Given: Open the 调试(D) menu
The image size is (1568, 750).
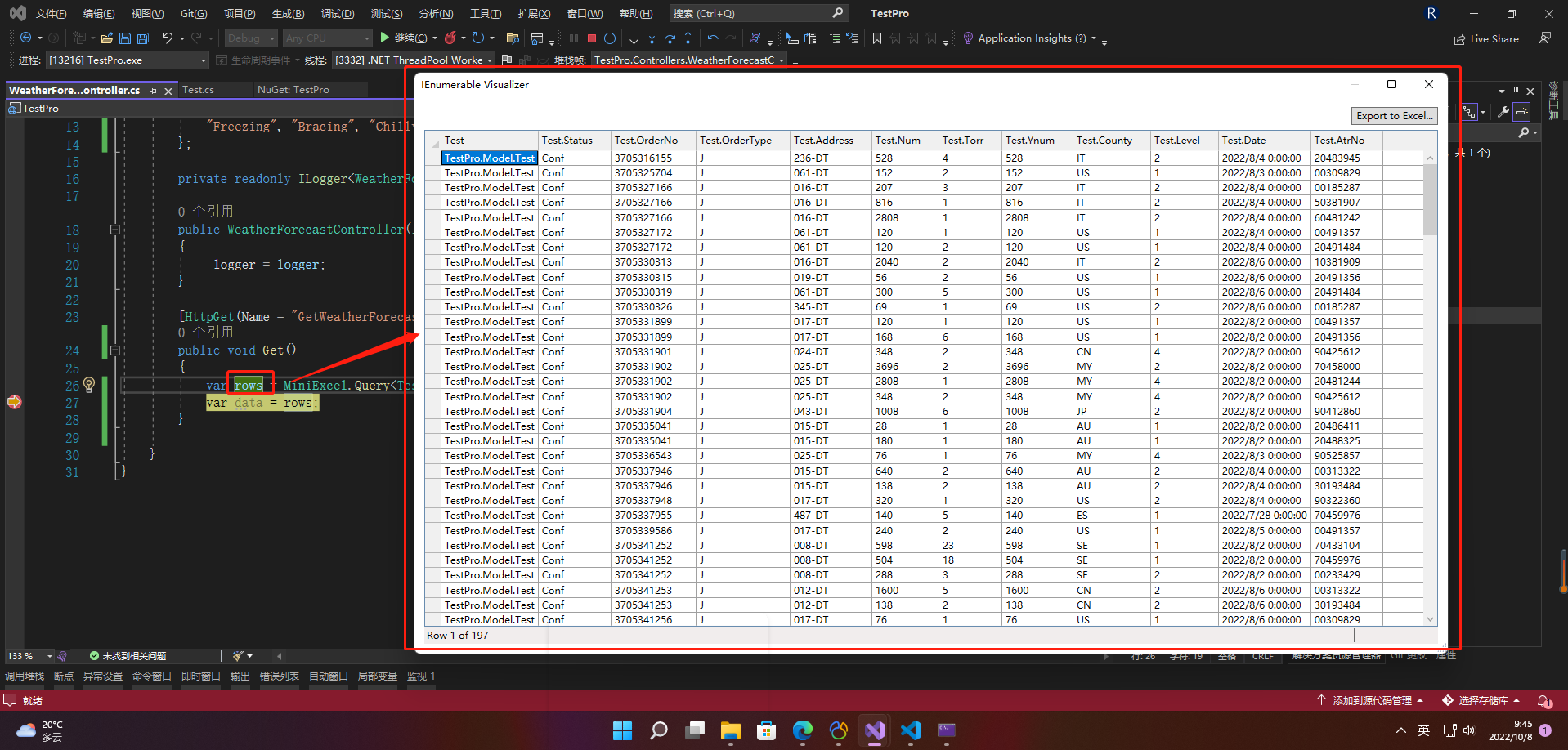Looking at the screenshot, I should click(338, 13).
